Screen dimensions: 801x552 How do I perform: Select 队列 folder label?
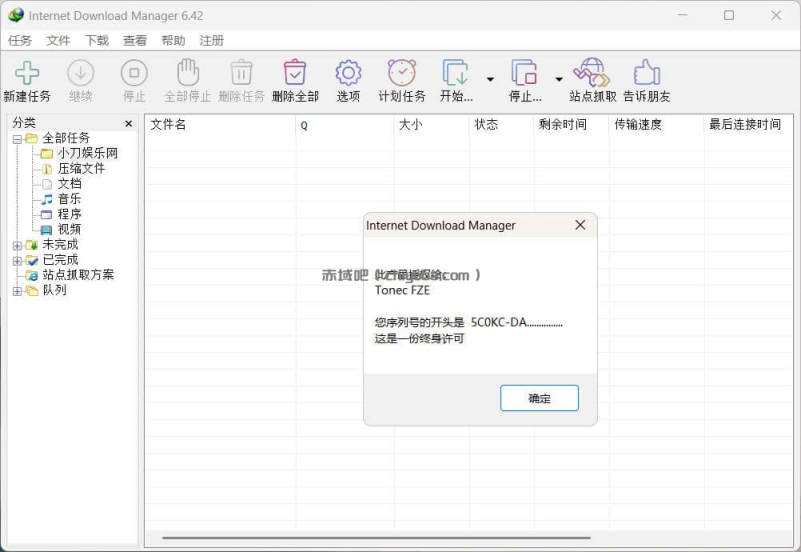click(x=54, y=290)
